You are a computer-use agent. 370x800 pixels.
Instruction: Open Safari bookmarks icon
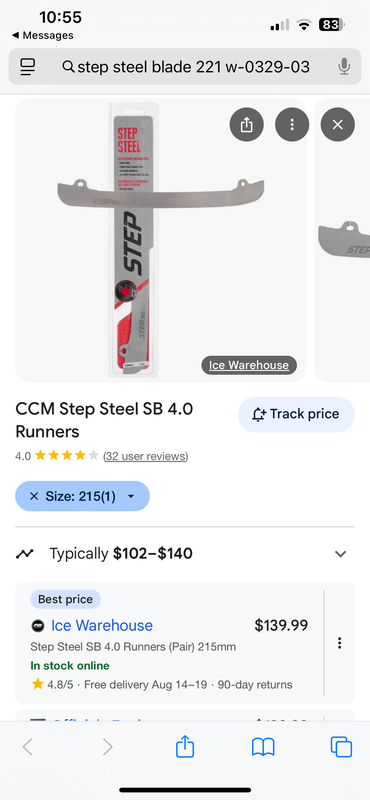263,747
